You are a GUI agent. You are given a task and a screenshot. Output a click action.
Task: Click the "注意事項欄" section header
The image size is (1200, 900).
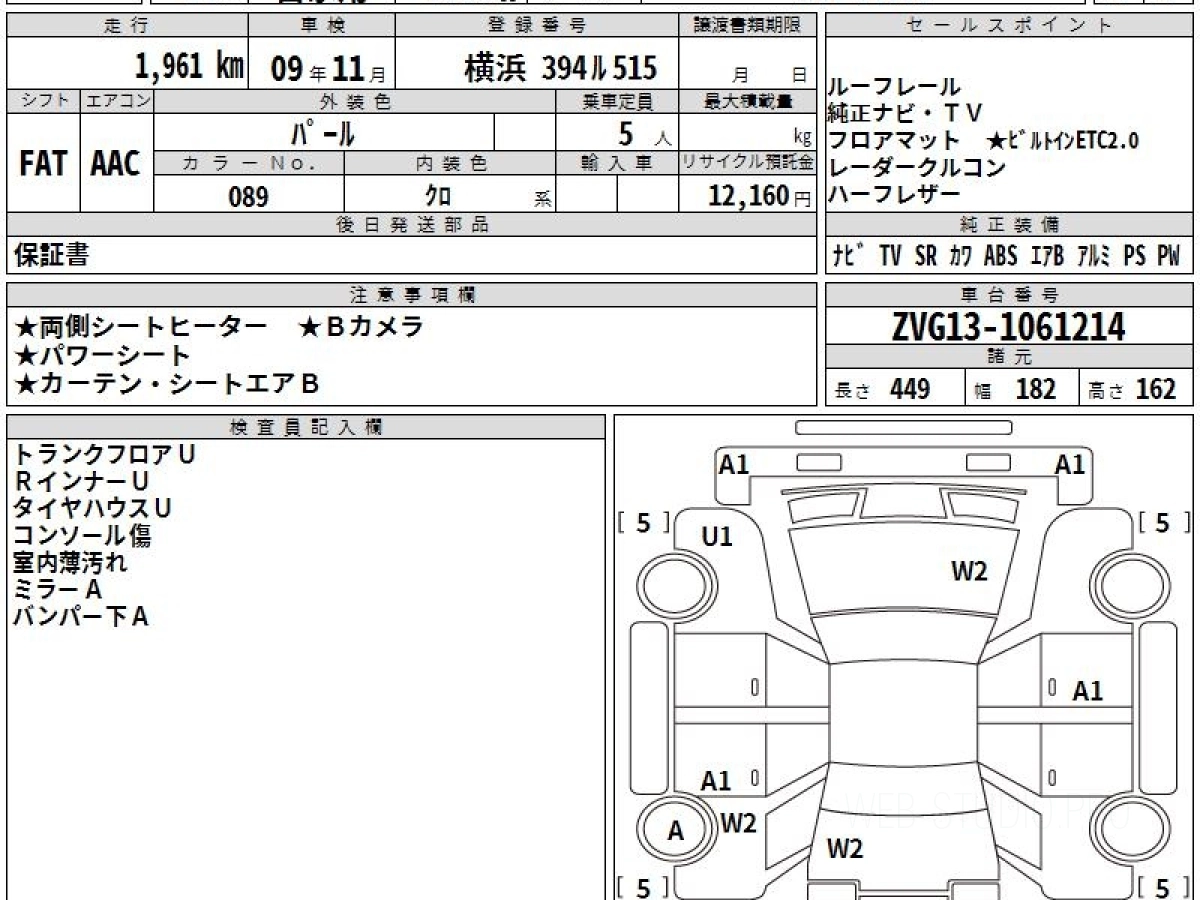(411, 295)
